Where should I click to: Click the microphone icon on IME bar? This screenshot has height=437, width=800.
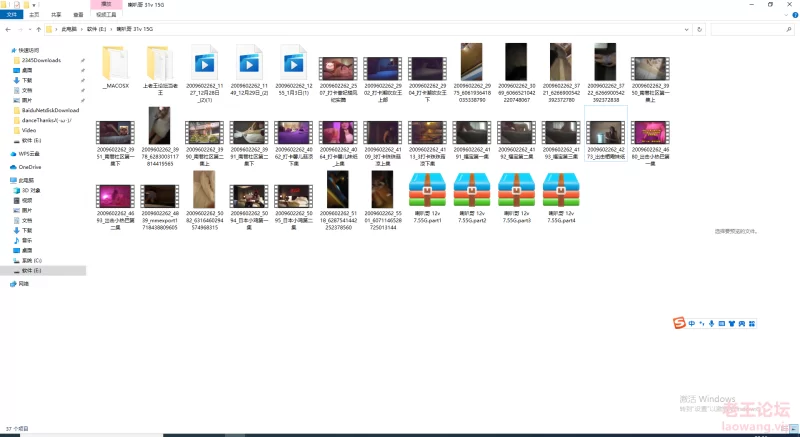pyautogui.click(x=711, y=323)
